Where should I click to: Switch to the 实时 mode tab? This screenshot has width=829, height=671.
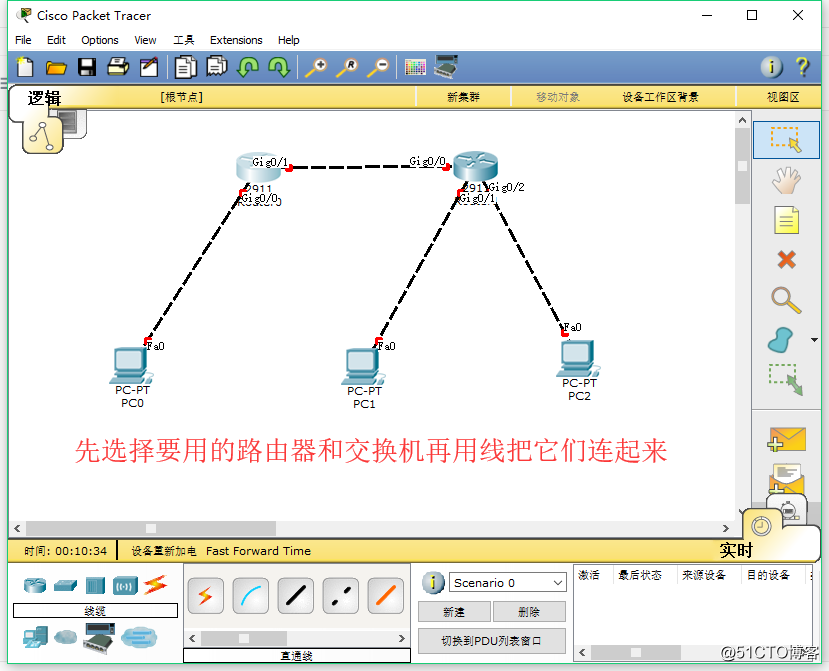pyautogui.click(x=736, y=550)
